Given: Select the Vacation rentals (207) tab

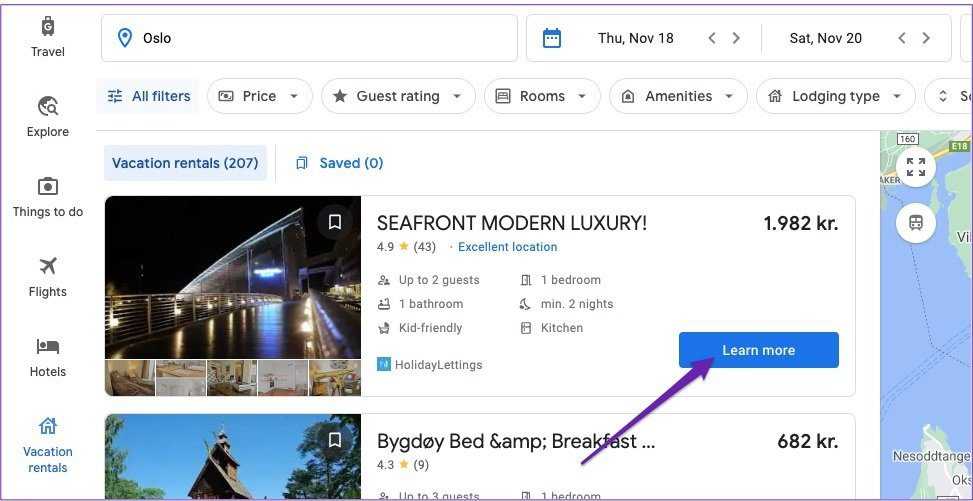Looking at the screenshot, I should (x=185, y=163).
